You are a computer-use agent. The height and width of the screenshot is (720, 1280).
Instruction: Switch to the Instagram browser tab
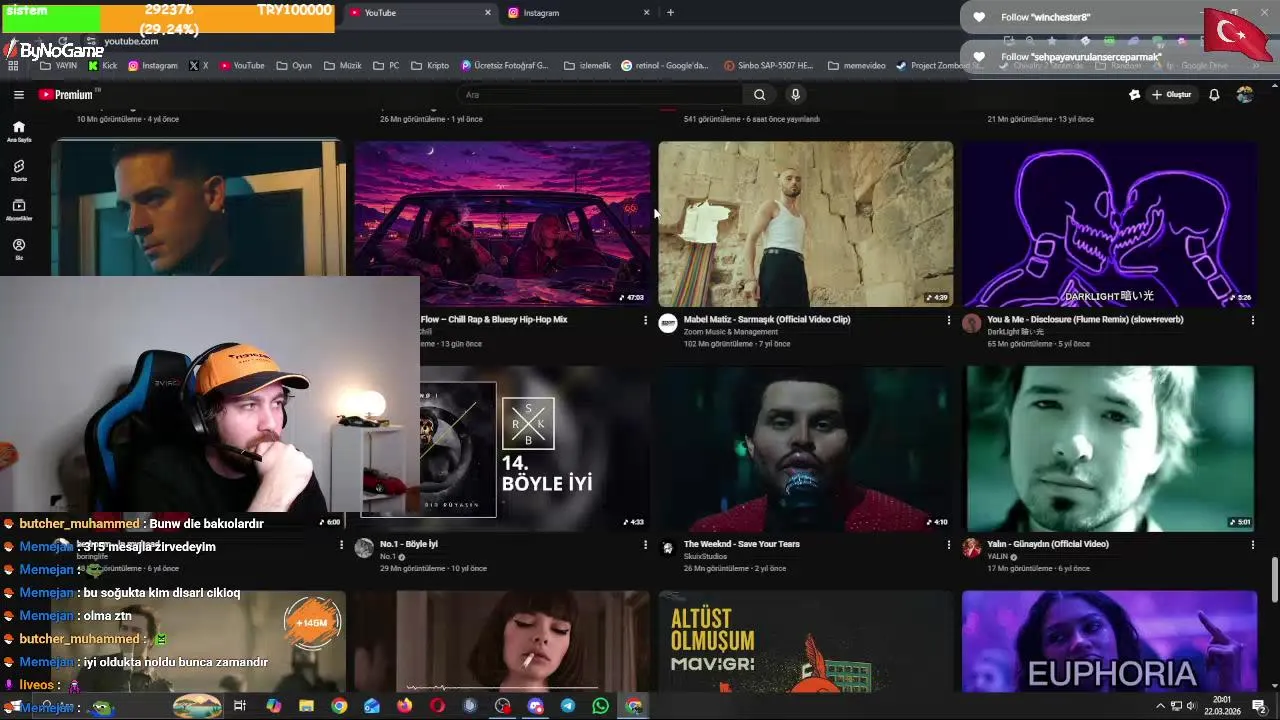tap(577, 13)
